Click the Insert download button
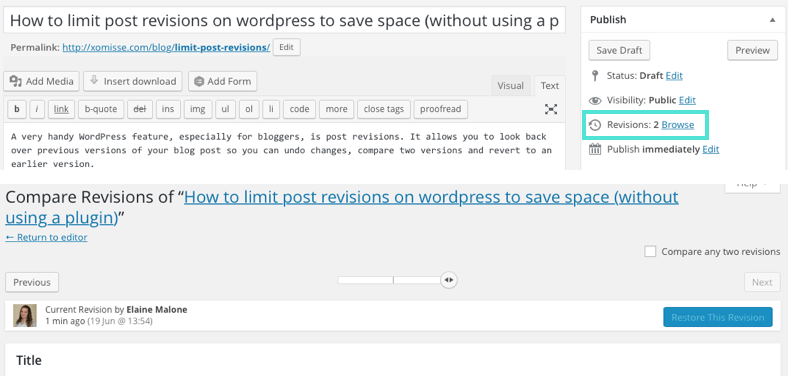 click(133, 81)
